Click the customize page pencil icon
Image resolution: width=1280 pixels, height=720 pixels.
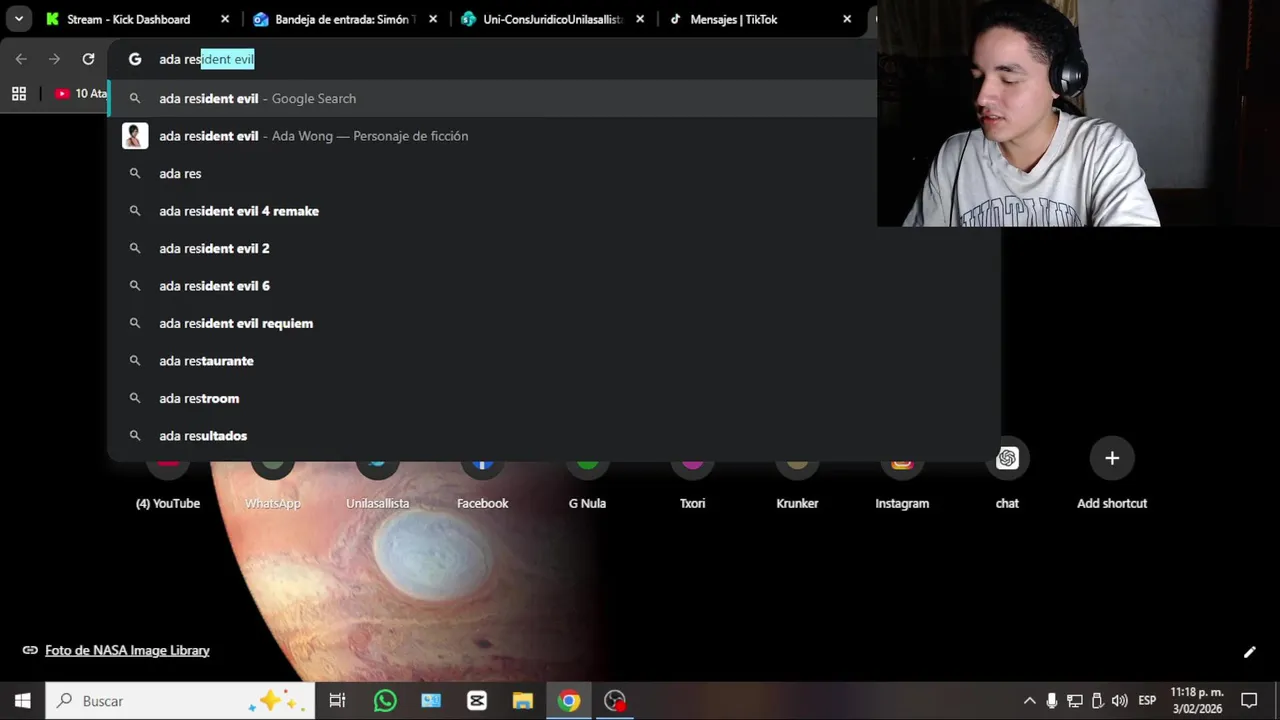pyautogui.click(x=1249, y=652)
